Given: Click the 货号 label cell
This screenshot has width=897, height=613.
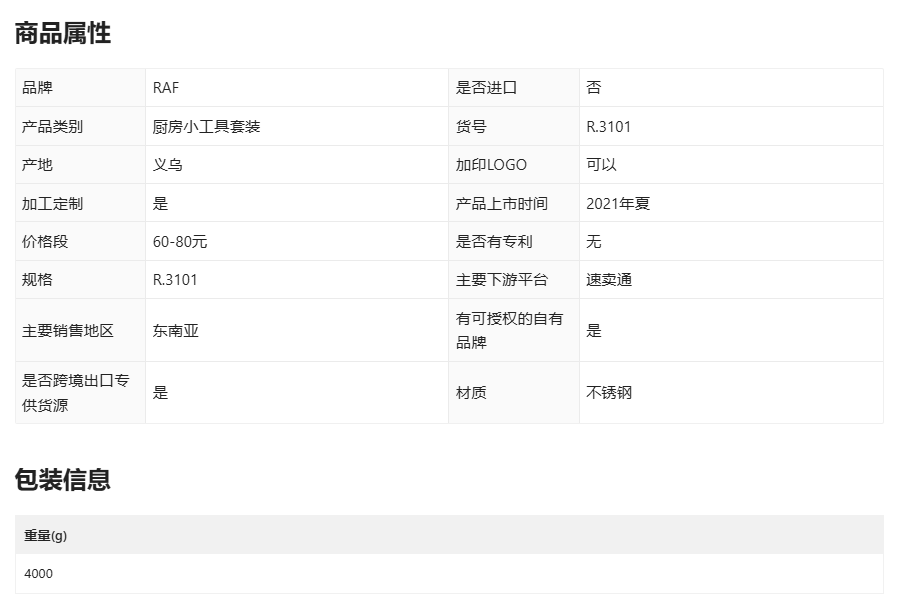Looking at the screenshot, I should (x=471, y=127).
